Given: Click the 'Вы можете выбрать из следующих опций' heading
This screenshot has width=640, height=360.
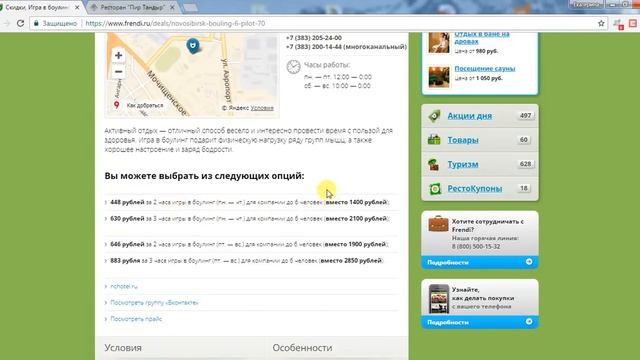Looking at the screenshot, I should 204,176.
